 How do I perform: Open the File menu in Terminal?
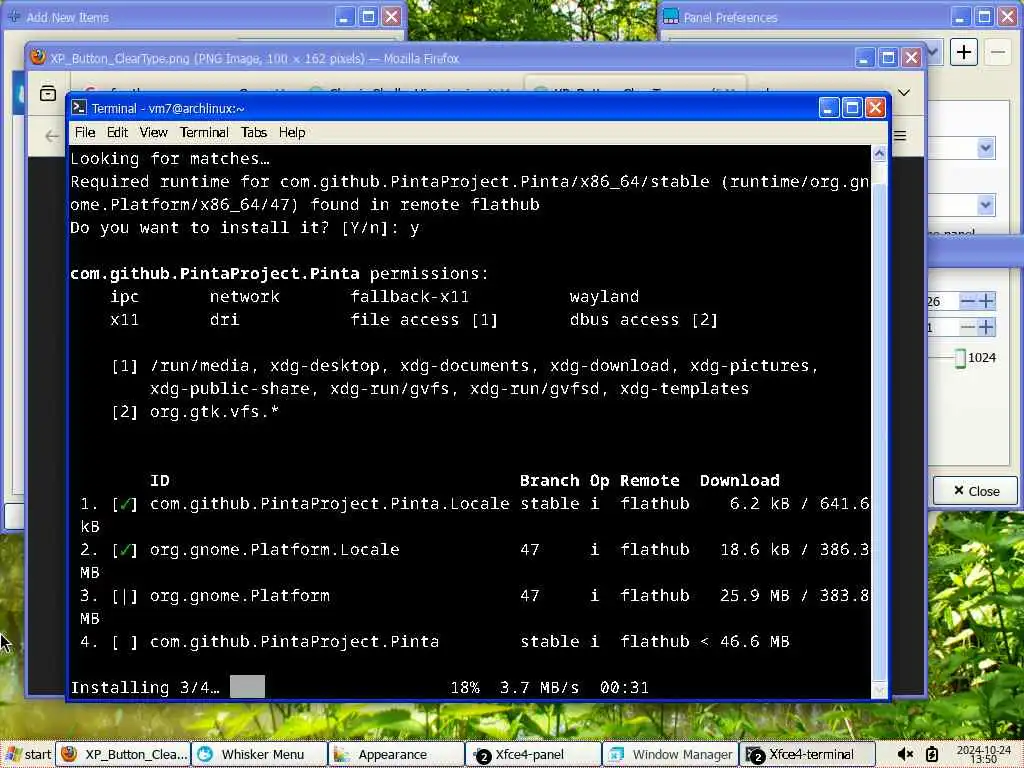85,132
